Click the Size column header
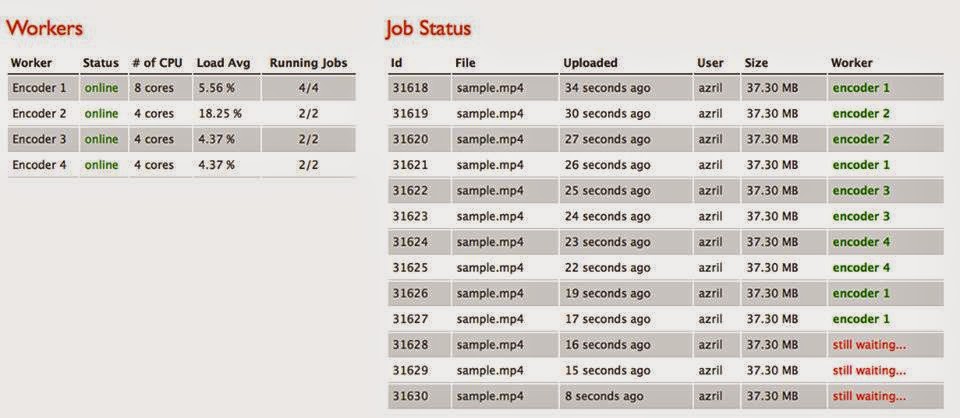This screenshot has width=960, height=418. pyautogui.click(x=756, y=62)
